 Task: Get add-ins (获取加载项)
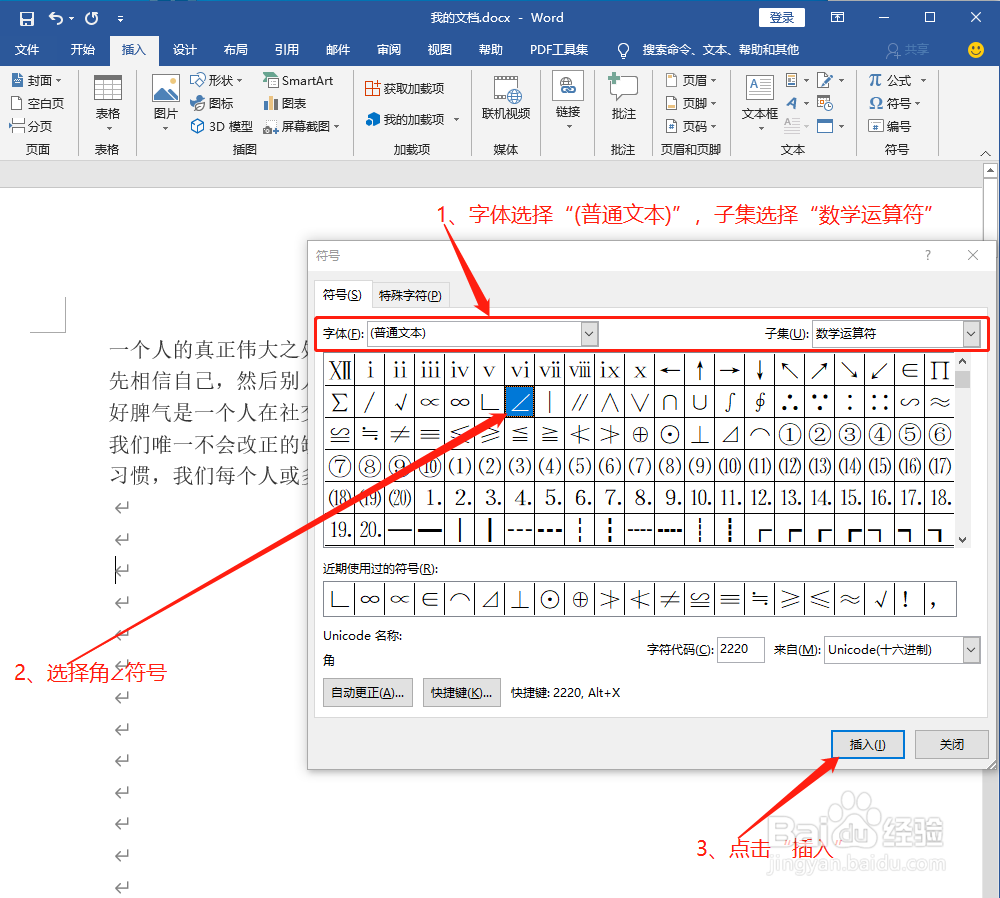pyautogui.click(x=404, y=89)
